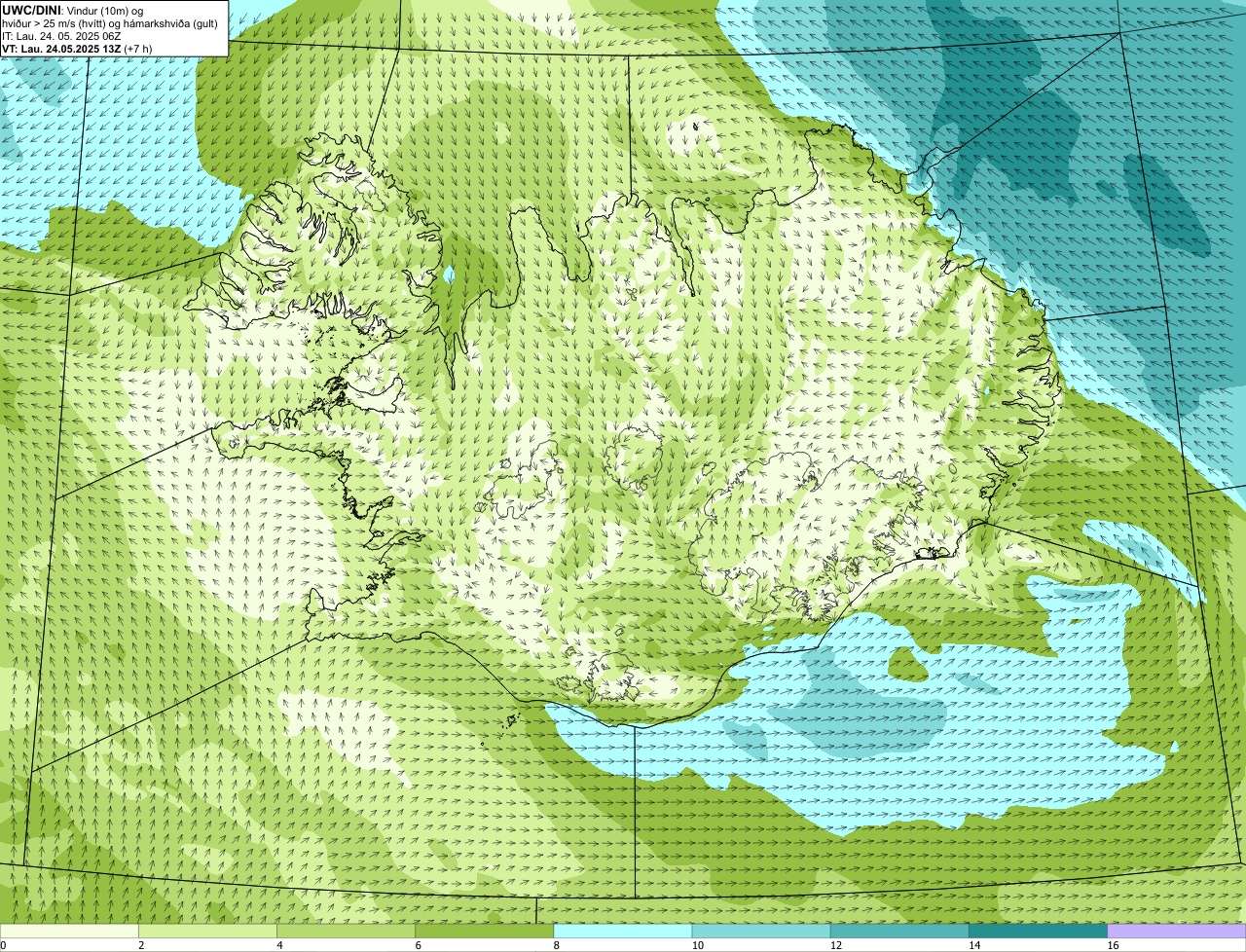Click the light cyan 8–10 legend swatch
Image resolution: width=1246 pixels, height=952 pixels.
[623, 932]
